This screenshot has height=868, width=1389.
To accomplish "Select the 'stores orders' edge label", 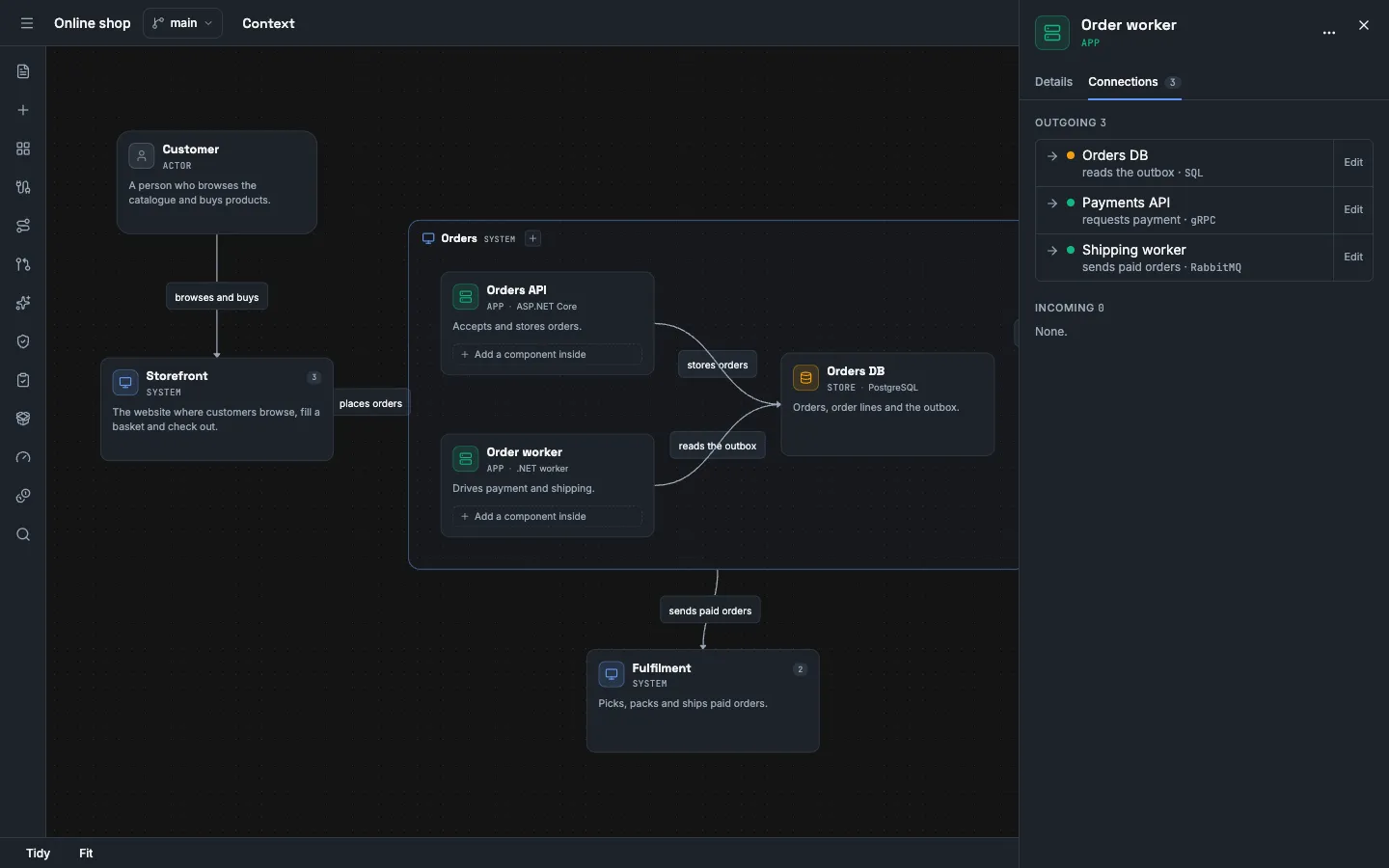I will pyautogui.click(x=718, y=365).
